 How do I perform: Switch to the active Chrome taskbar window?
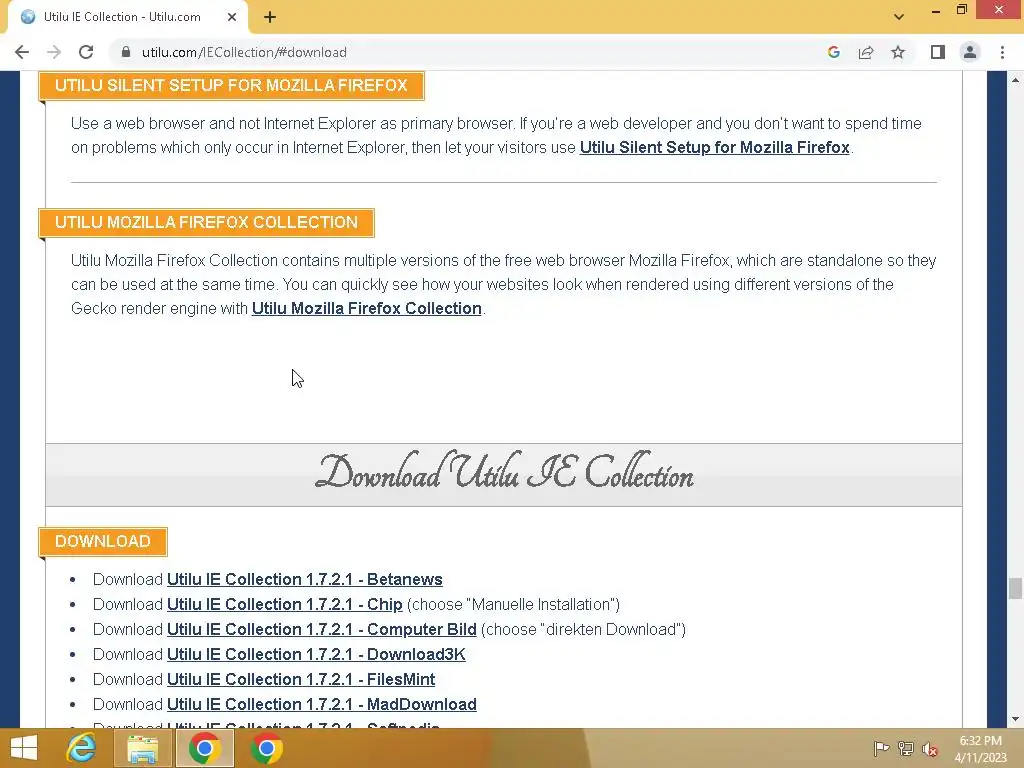tap(204, 748)
